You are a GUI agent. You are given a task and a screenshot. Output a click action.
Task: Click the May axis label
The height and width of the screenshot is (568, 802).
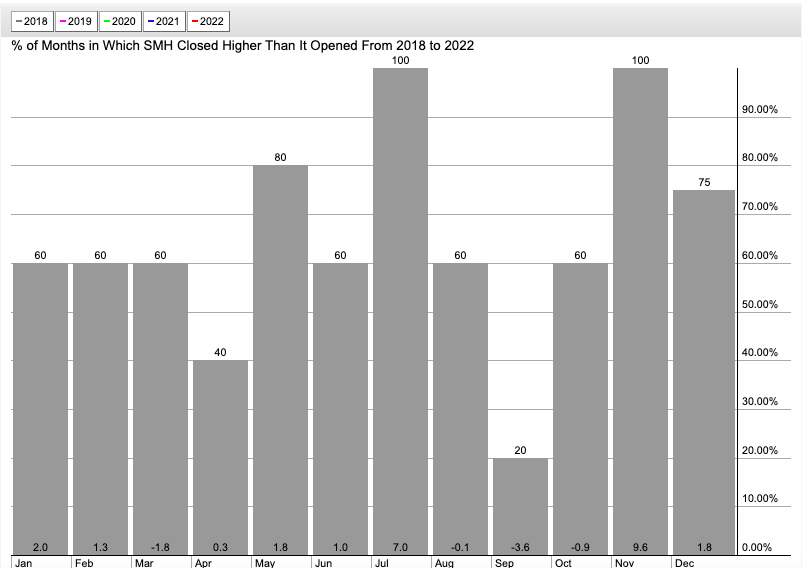[x=265, y=563]
